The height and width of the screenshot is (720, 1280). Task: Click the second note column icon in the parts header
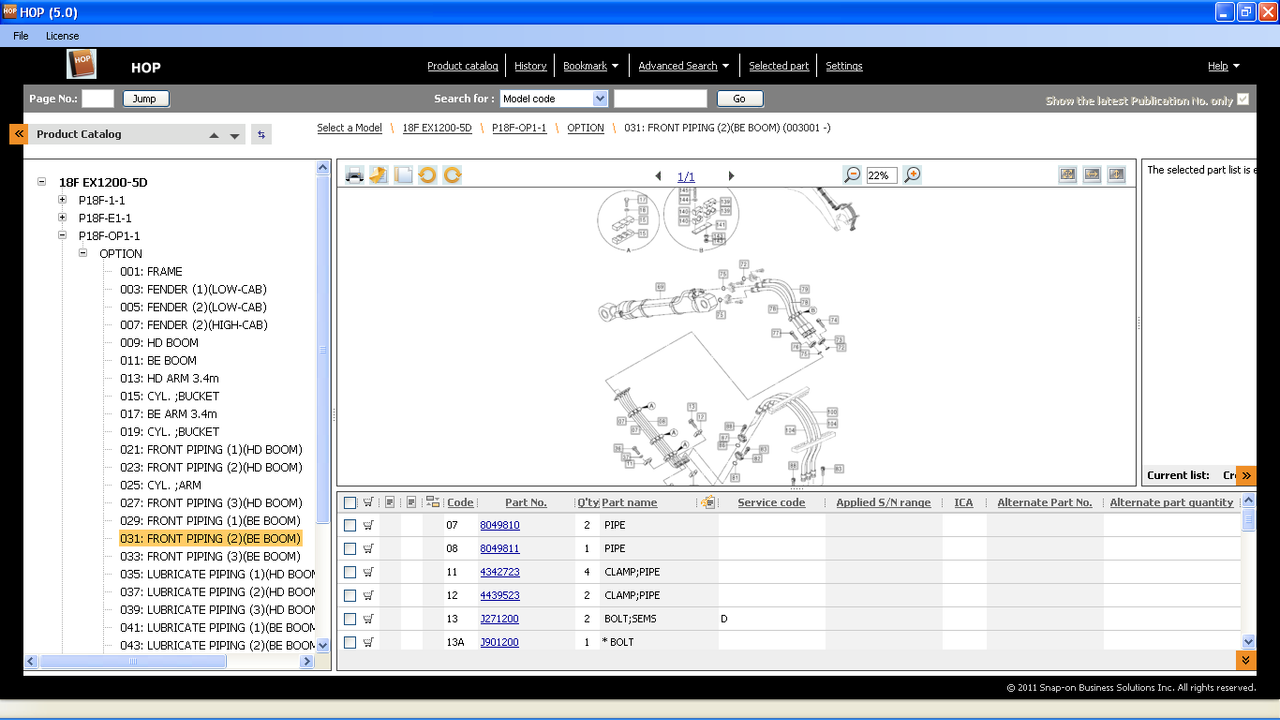tap(411, 502)
